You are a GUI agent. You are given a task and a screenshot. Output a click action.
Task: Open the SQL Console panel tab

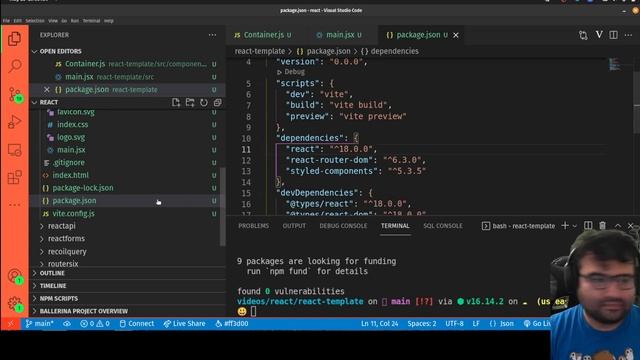point(443,226)
